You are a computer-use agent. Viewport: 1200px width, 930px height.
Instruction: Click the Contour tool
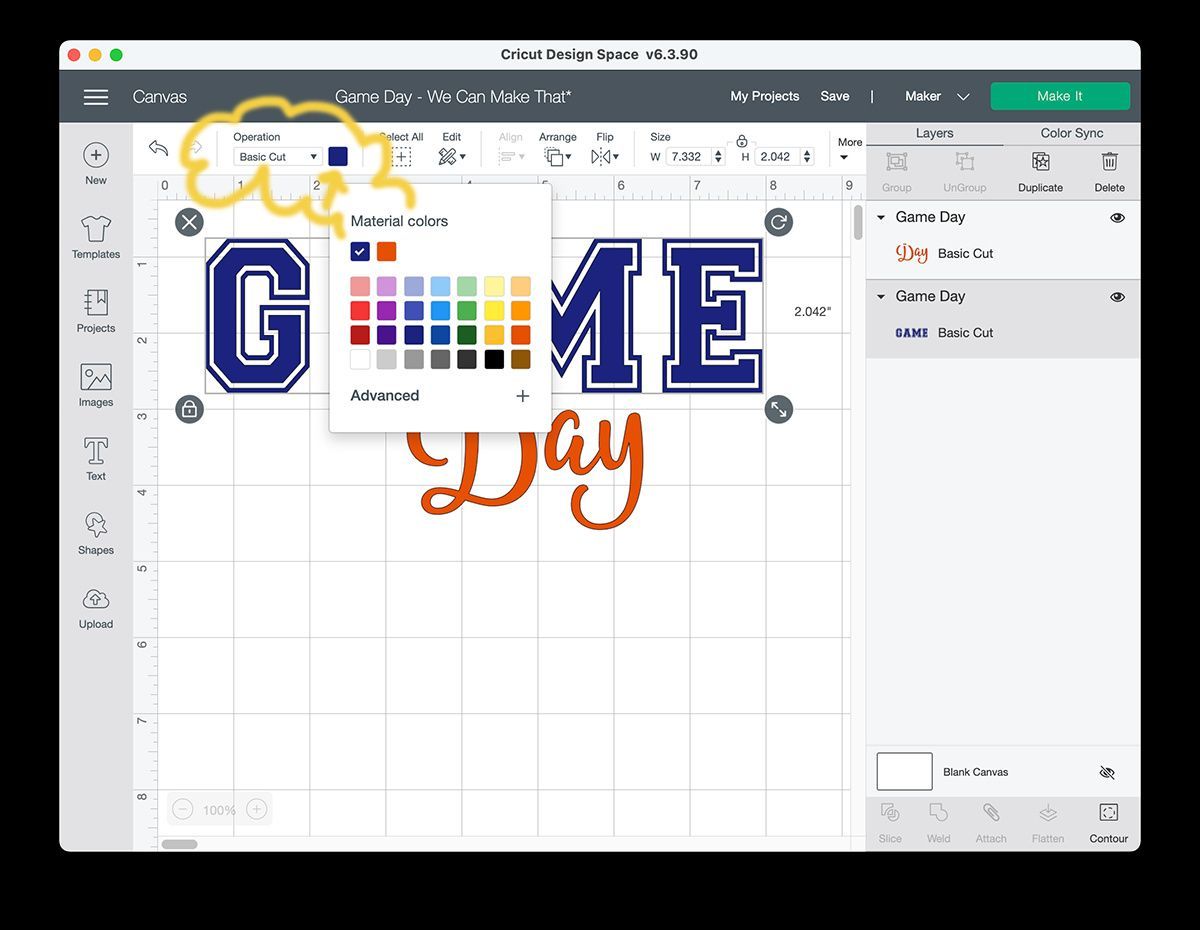1108,823
